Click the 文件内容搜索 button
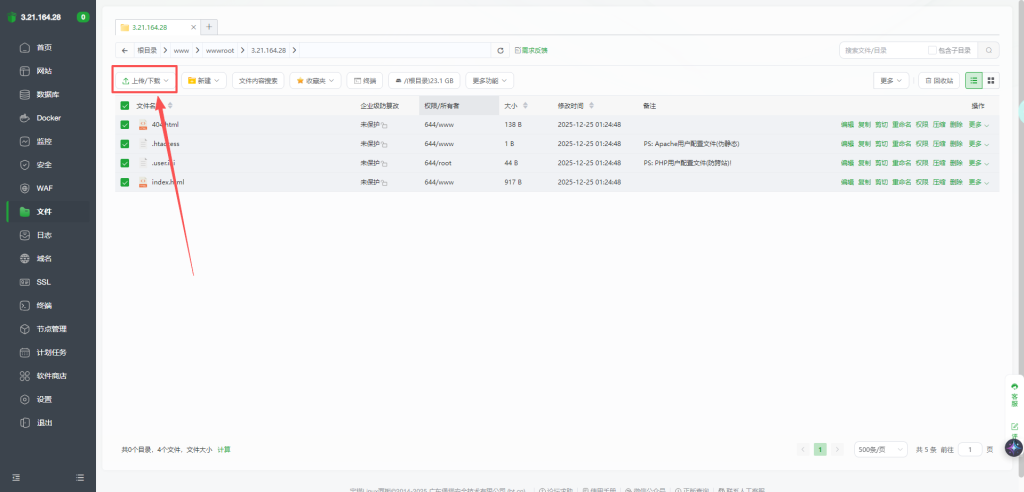This screenshot has width=1024, height=492. point(258,80)
